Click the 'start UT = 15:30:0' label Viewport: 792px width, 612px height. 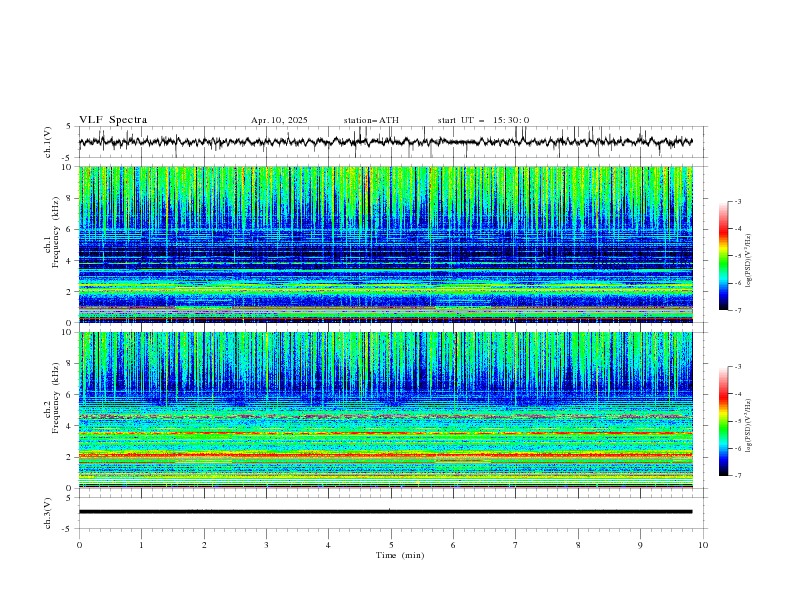click(483, 120)
